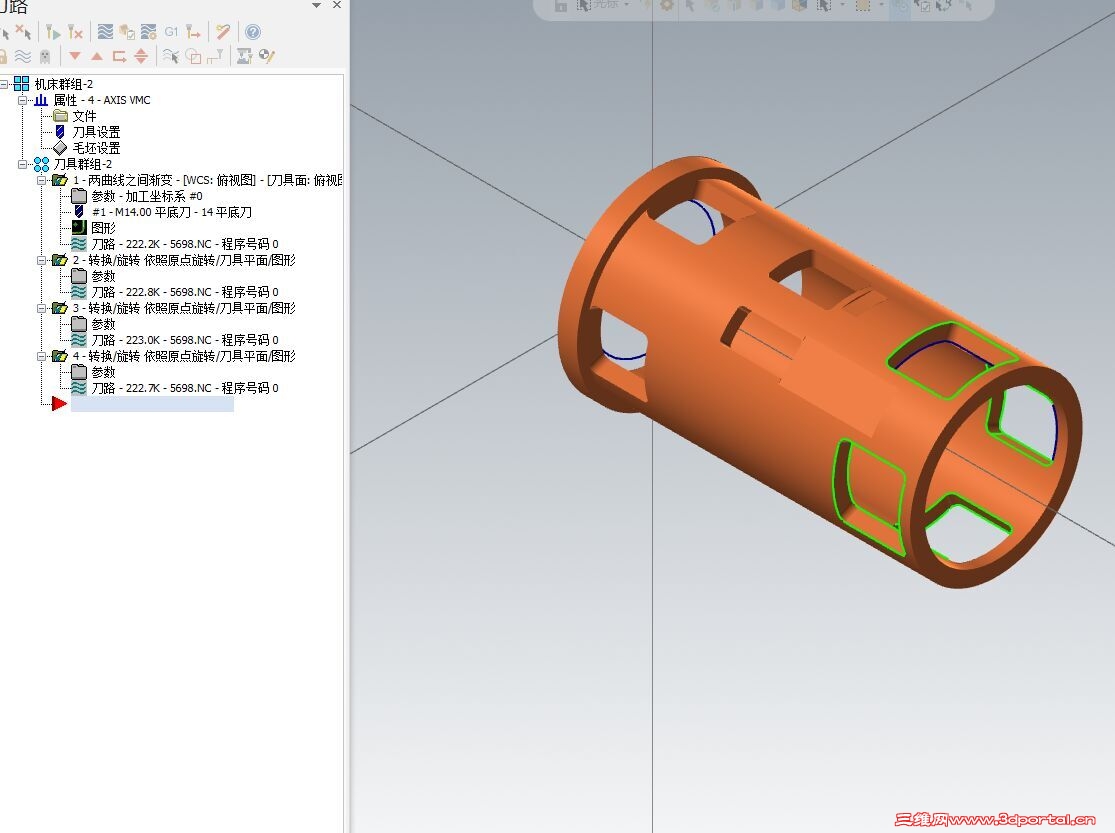Delete all operations and tools icon
1115x833 pixels.
point(223,32)
